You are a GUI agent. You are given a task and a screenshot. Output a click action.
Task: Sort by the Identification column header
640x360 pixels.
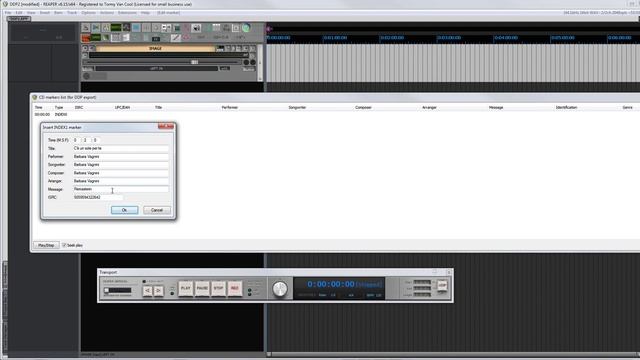[x=566, y=107]
